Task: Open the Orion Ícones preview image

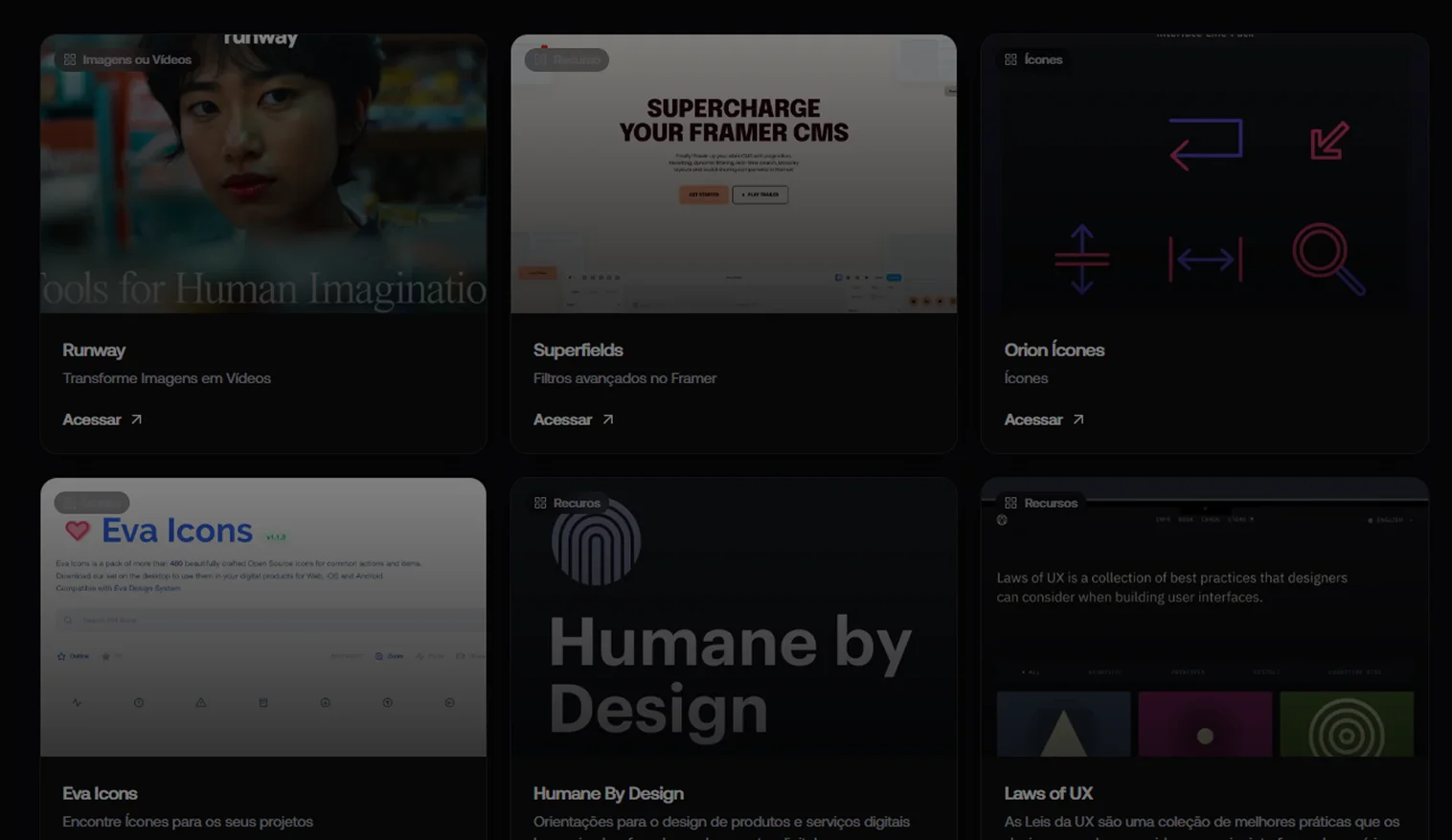Action: (1205, 173)
